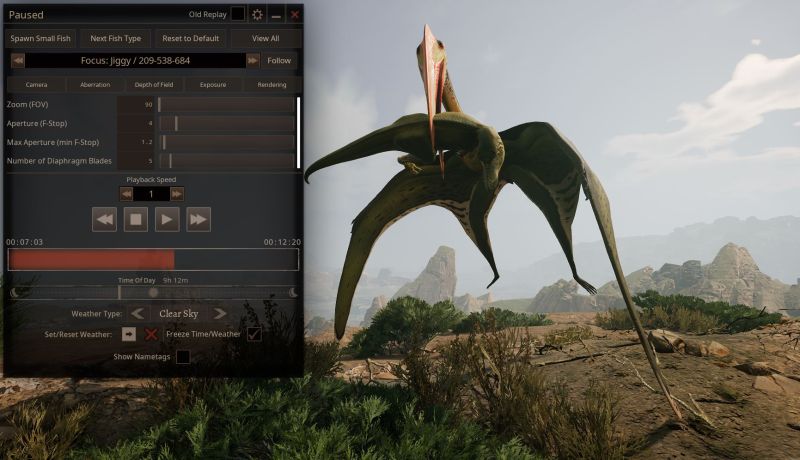
Task: Click the play button
Action: point(167,219)
